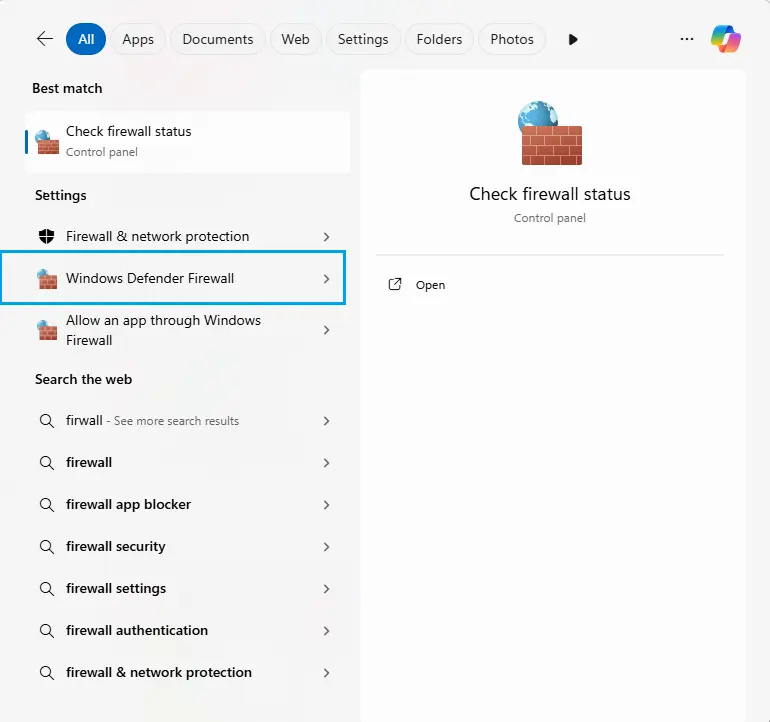Expand chevron for firewall security
Image resolution: width=770 pixels, height=722 pixels.
pyautogui.click(x=326, y=547)
